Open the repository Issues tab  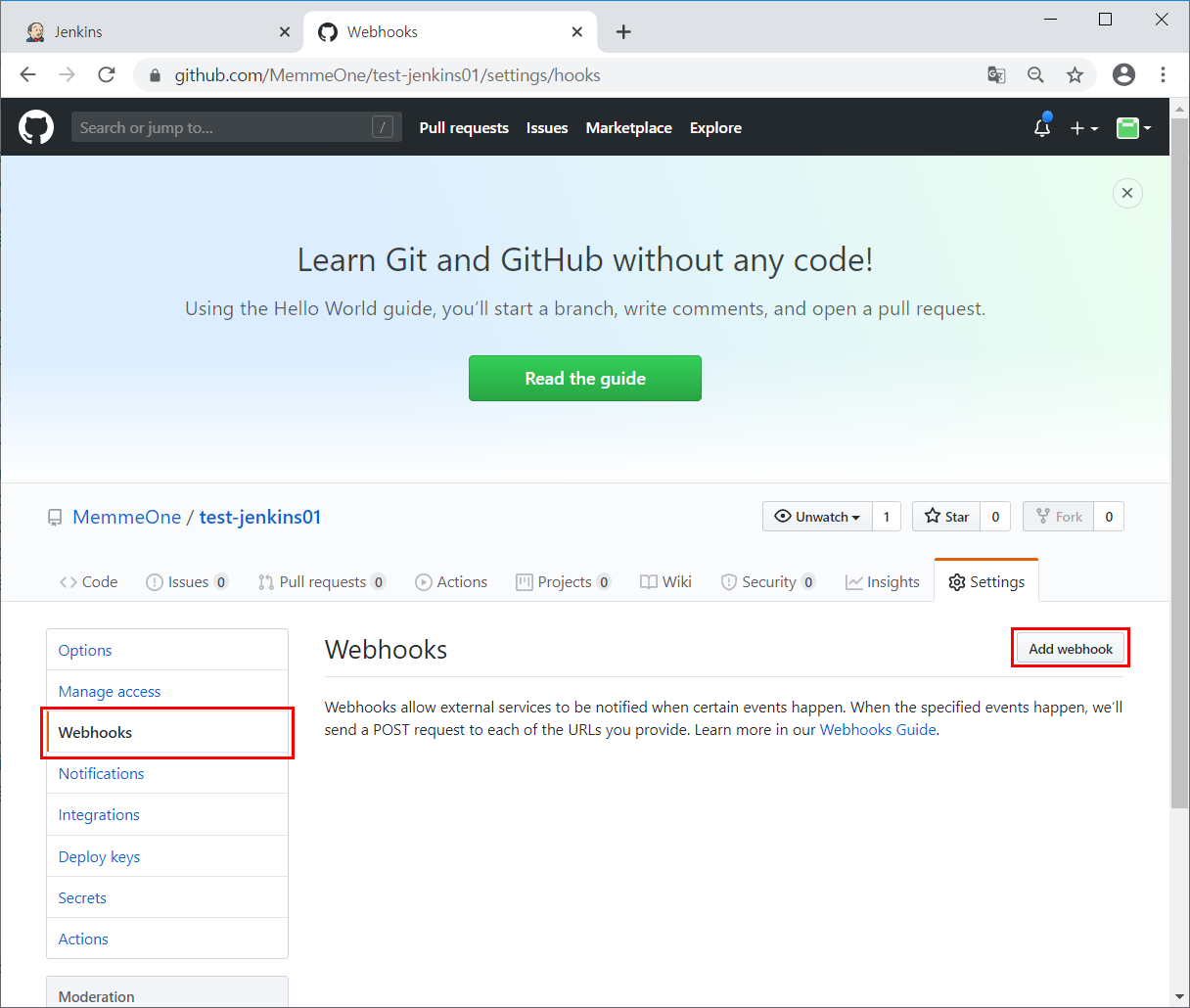coord(187,581)
